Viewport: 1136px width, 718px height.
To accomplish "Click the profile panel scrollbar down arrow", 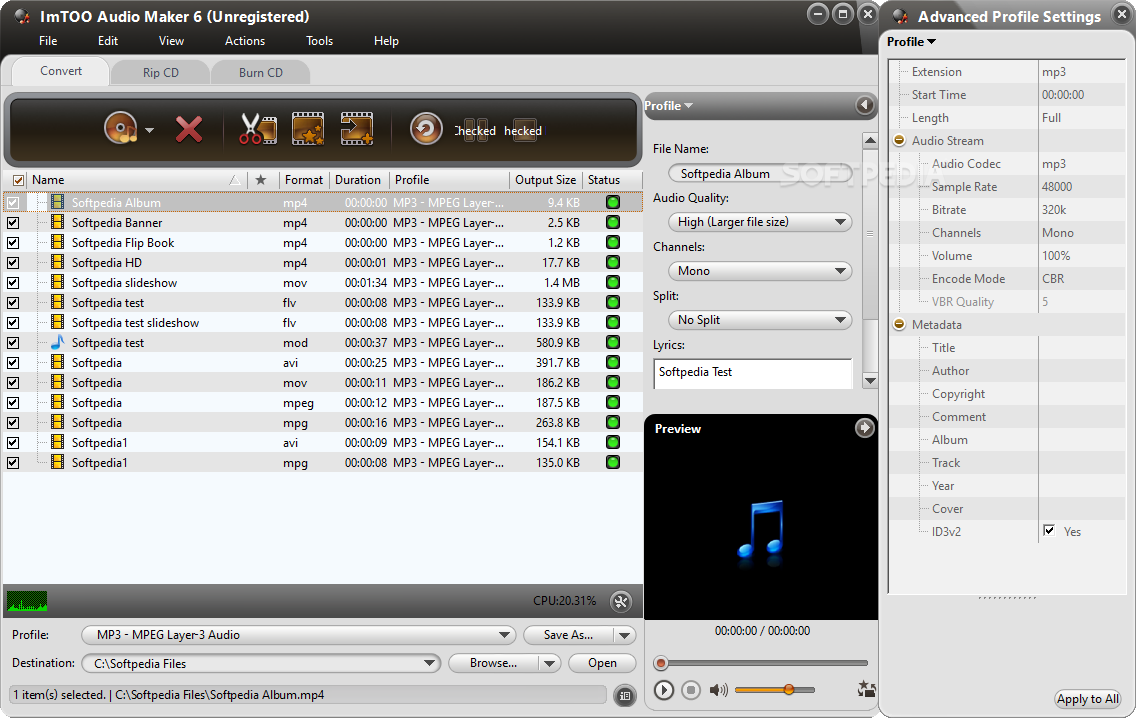I will click(870, 381).
